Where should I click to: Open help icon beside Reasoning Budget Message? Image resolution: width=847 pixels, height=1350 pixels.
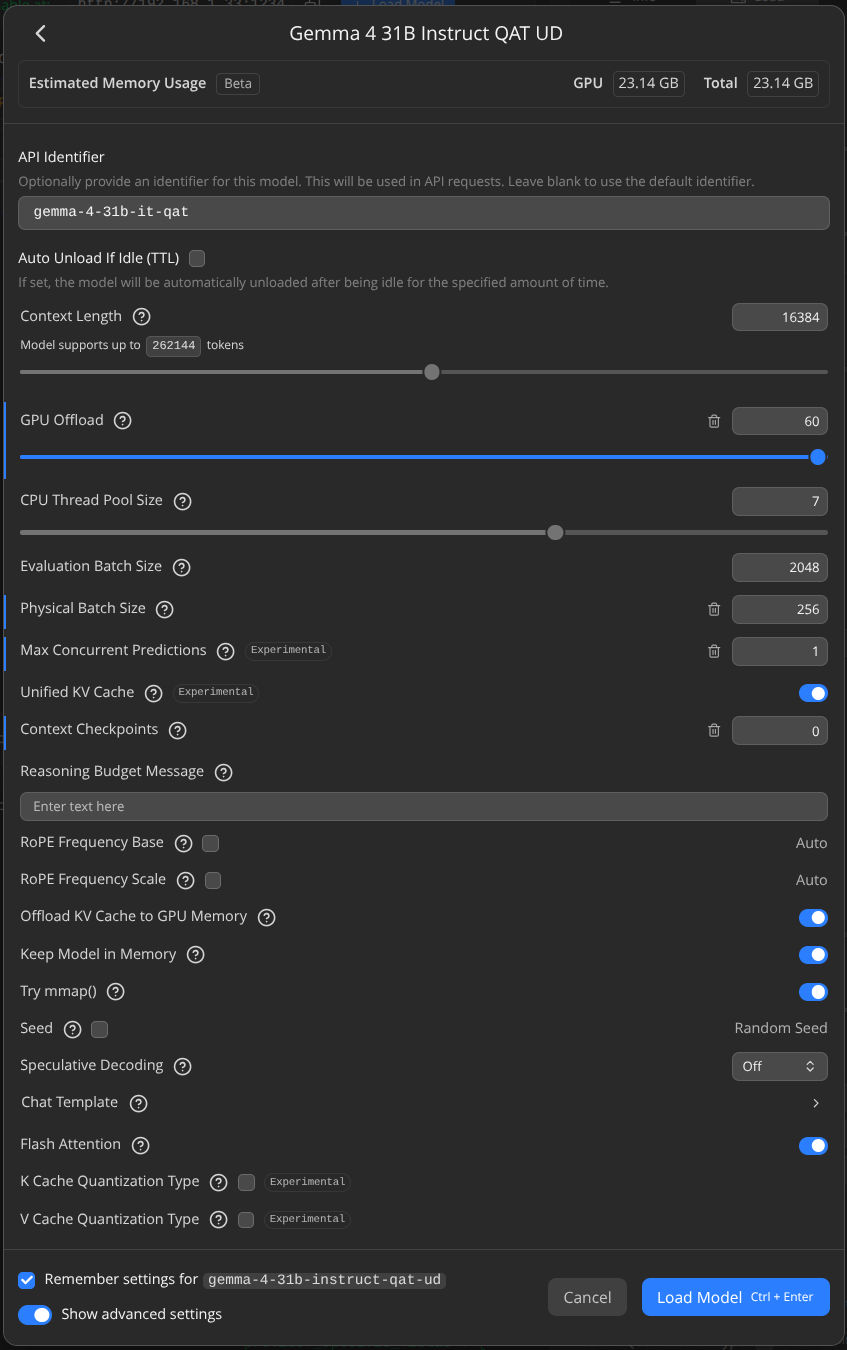pos(224,772)
